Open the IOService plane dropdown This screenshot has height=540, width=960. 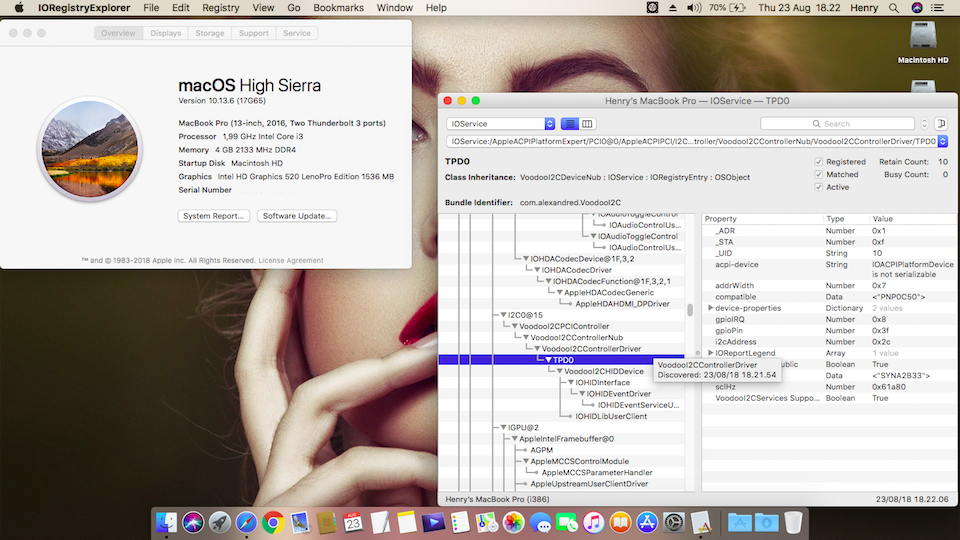[500, 124]
